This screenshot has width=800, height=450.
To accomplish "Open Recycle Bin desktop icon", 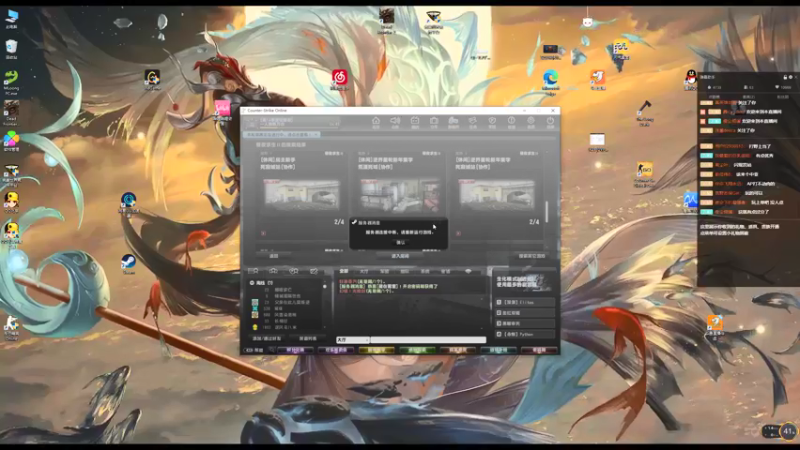I will (x=11, y=49).
